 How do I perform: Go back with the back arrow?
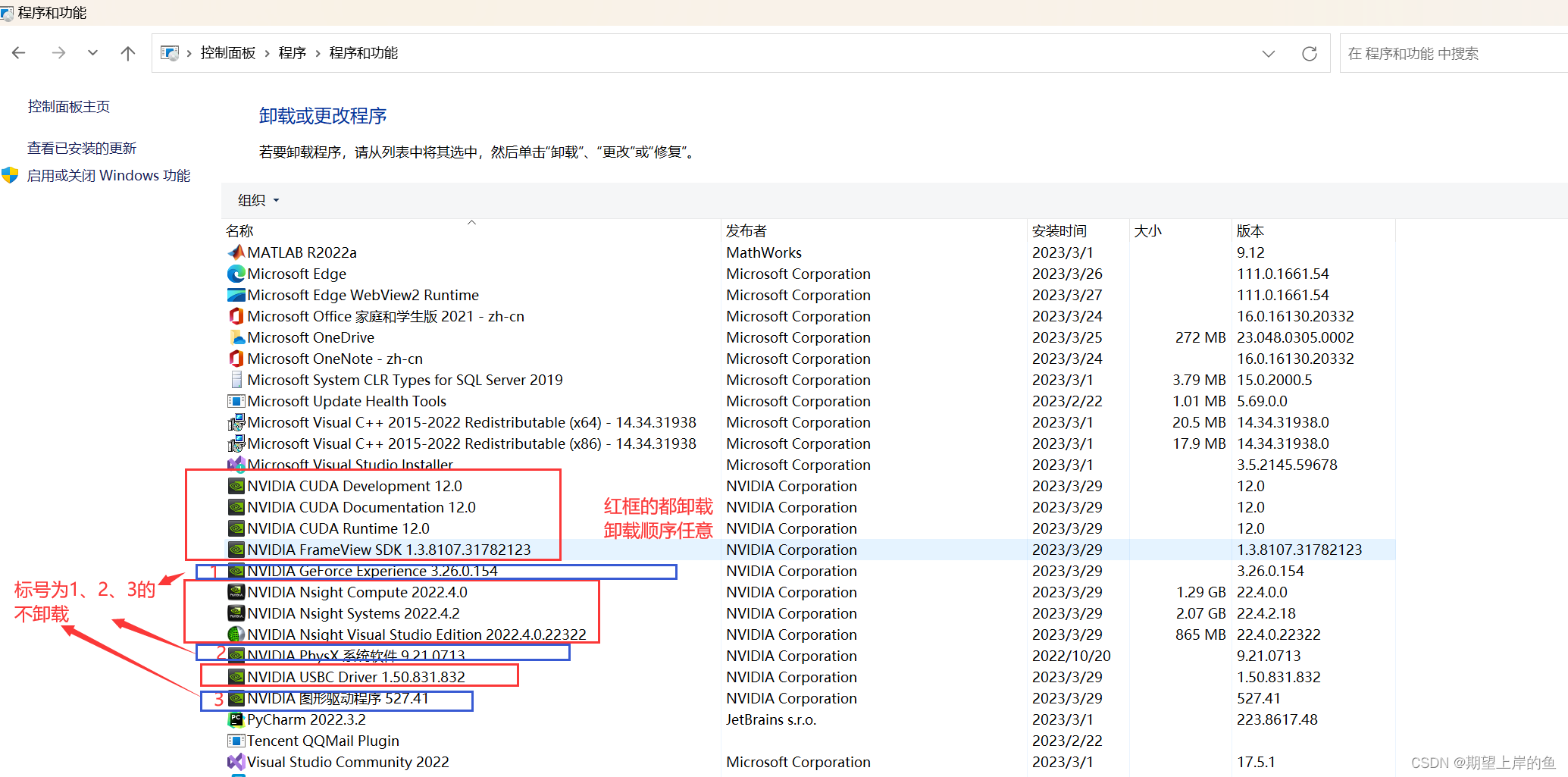pyautogui.click(x=19, y=53)
